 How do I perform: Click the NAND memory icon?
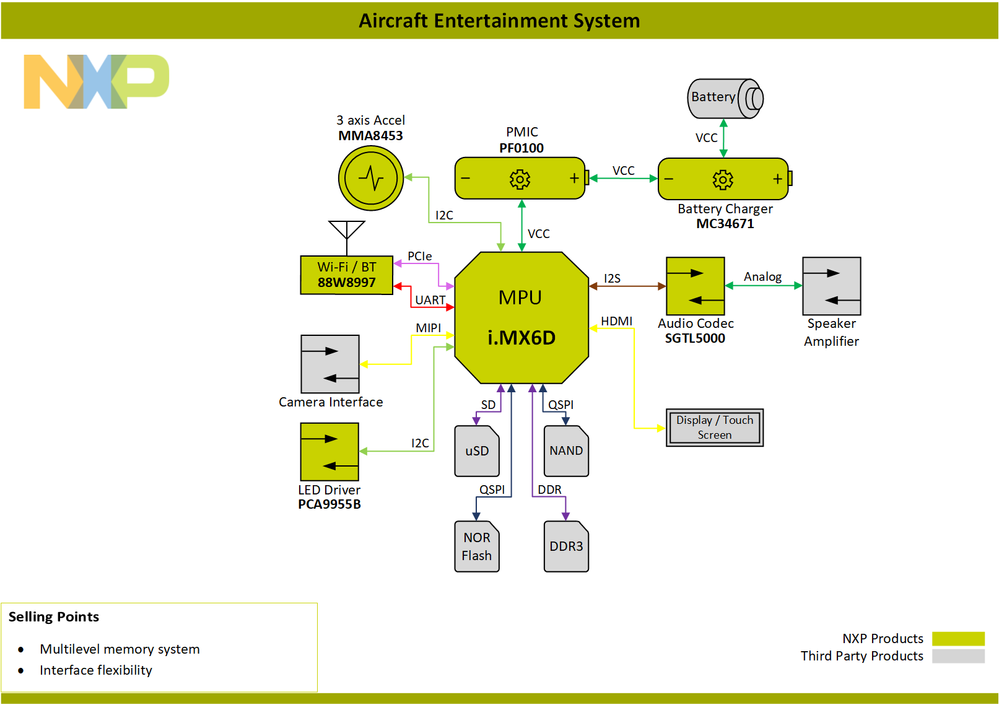[566, 451]
